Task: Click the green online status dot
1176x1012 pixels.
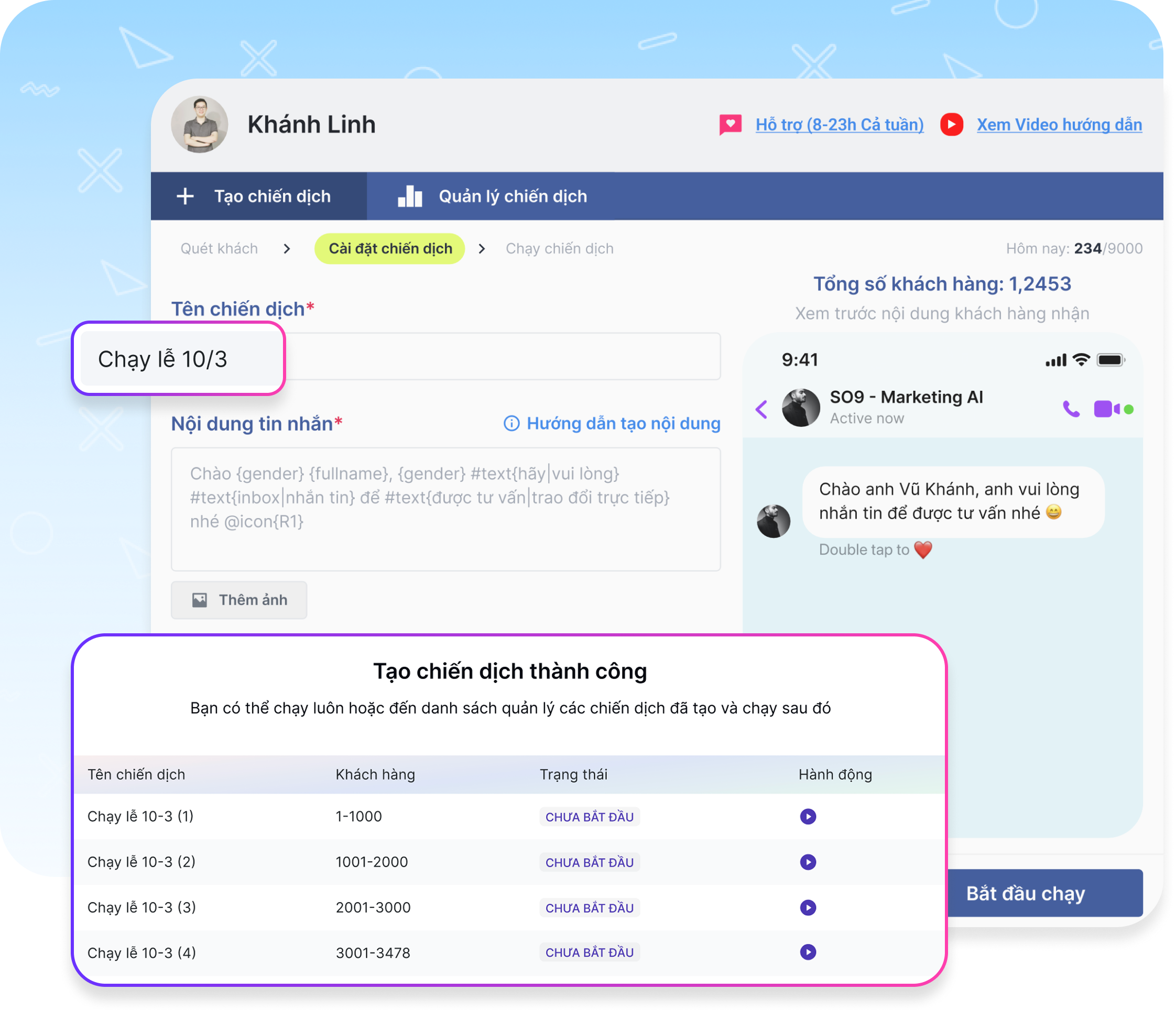Action: [x=1129, y=409]
